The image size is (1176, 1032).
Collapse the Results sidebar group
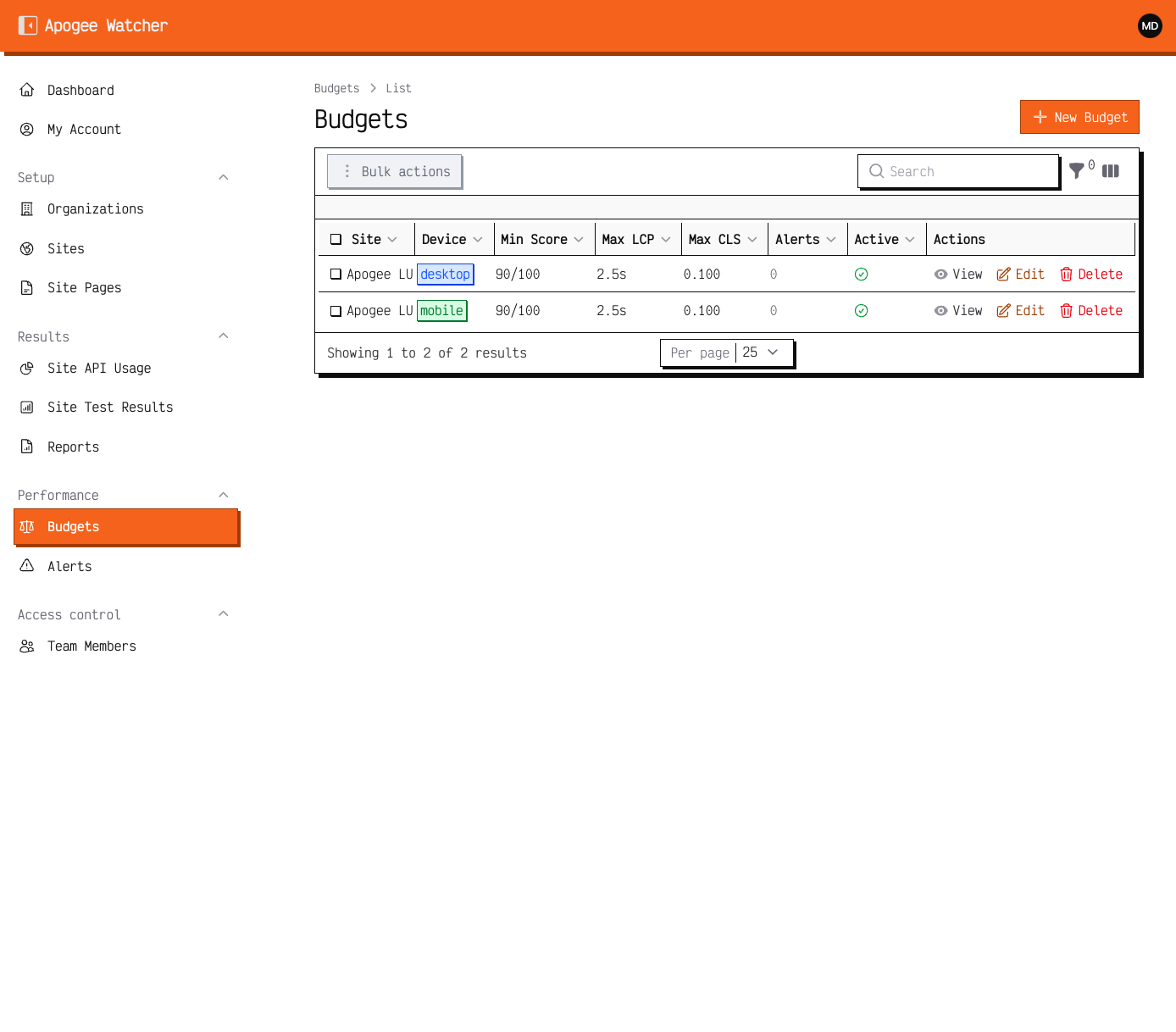(x=224, y=336)
